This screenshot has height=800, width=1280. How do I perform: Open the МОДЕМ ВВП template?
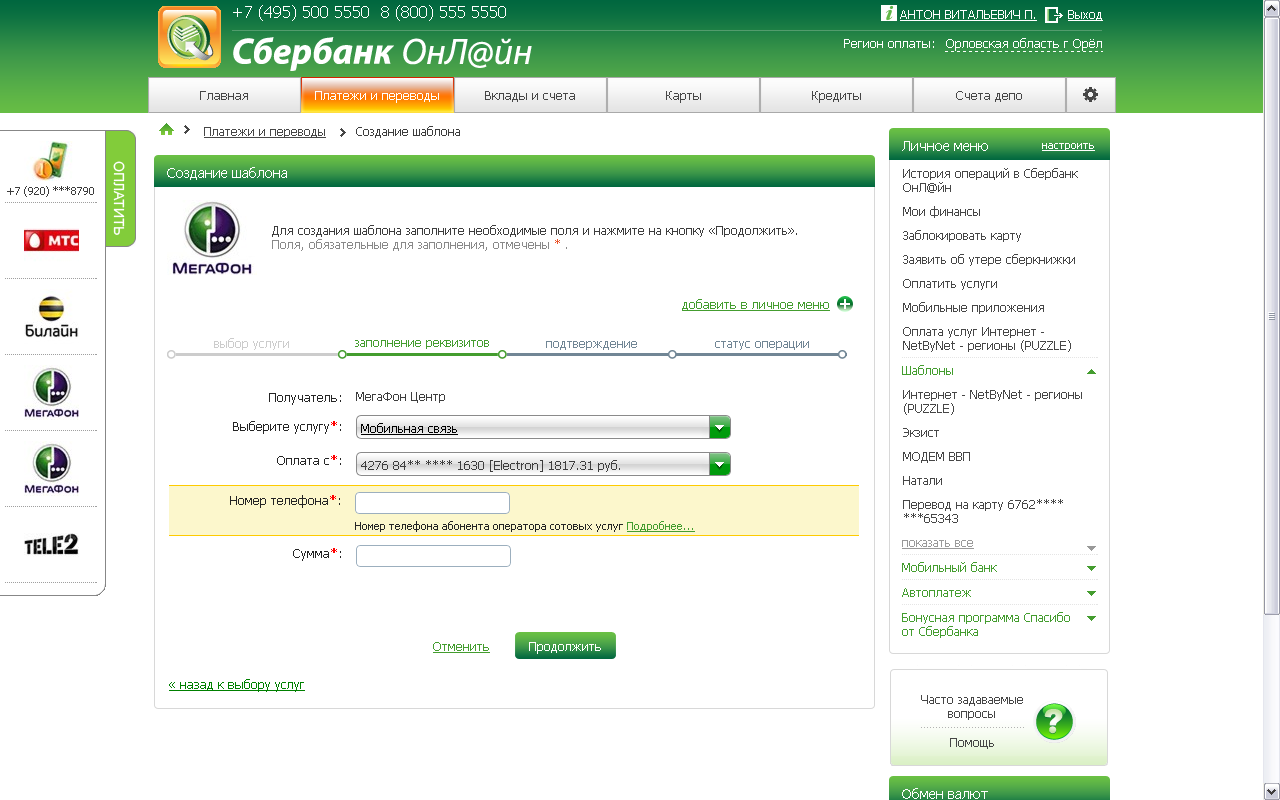tap(936, 457)
